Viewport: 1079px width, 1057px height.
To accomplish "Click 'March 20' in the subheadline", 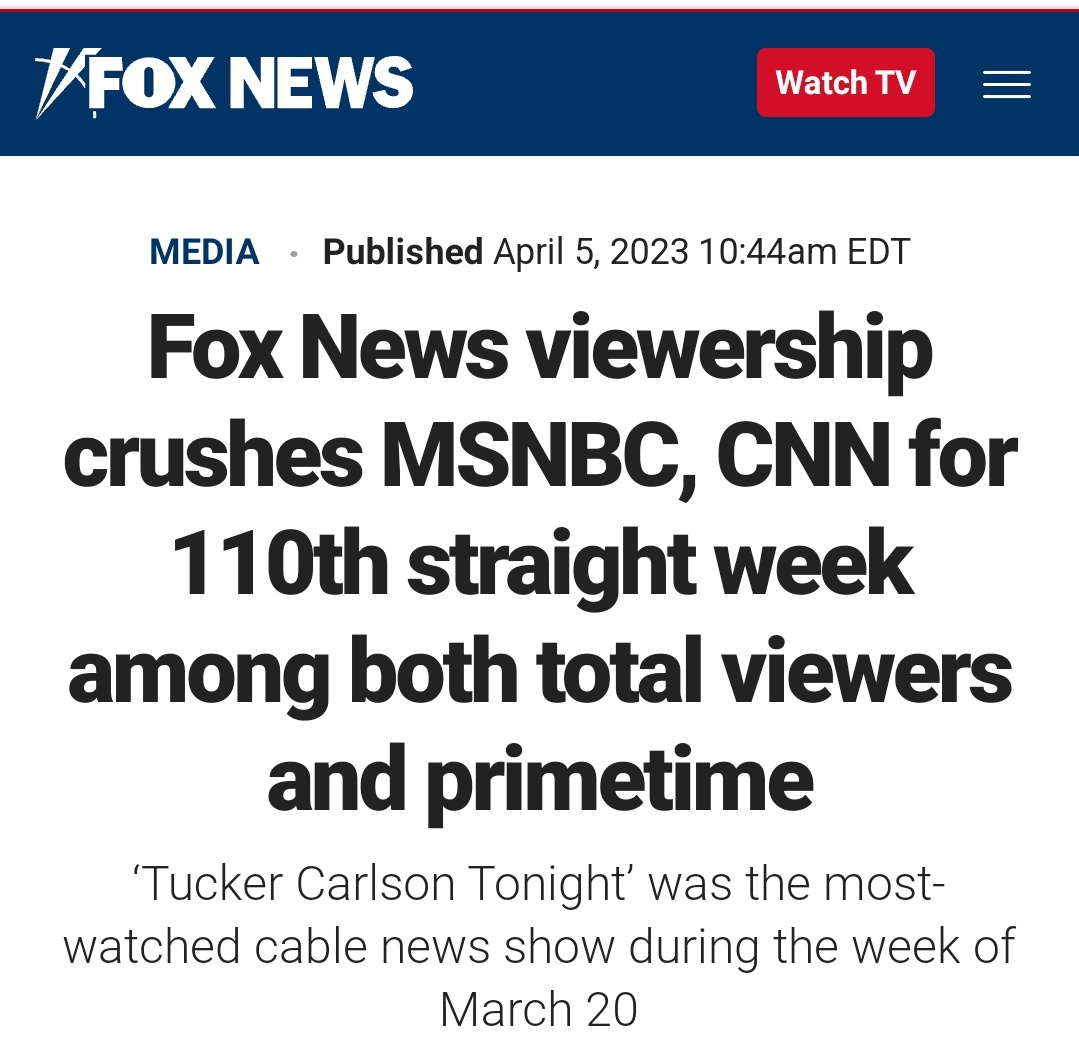I will (x=539, y=1010).
